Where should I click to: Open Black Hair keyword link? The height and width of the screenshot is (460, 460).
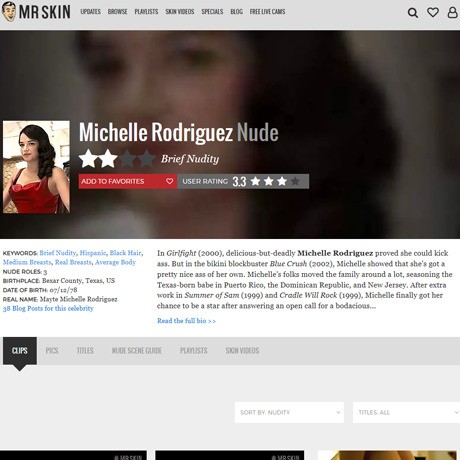pos(126,253)
